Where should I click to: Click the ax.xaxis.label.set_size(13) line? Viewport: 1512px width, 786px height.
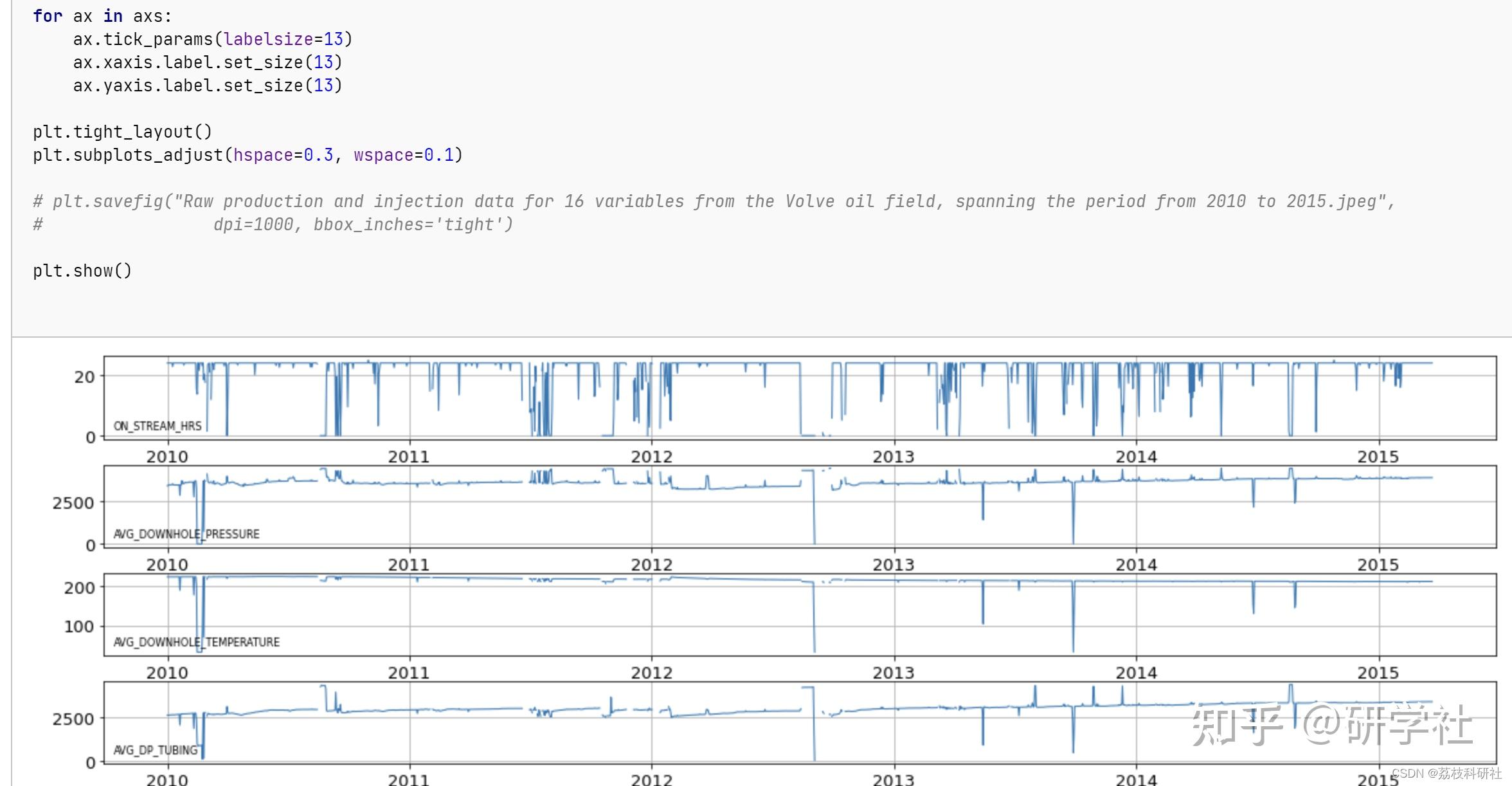pyautogui.click(x=208, y=62)
